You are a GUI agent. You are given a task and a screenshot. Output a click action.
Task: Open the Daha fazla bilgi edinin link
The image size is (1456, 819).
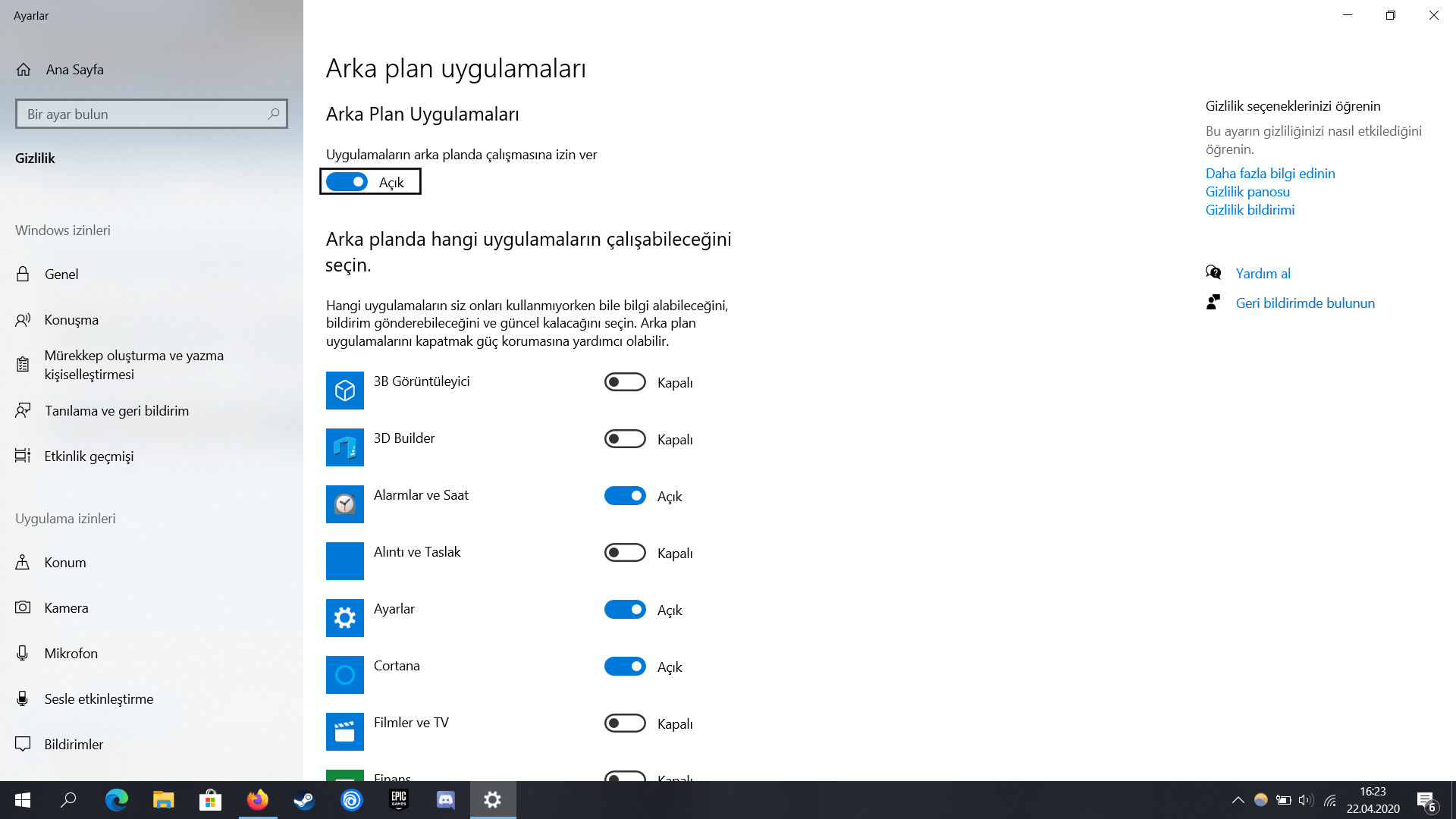point(1270,174)
